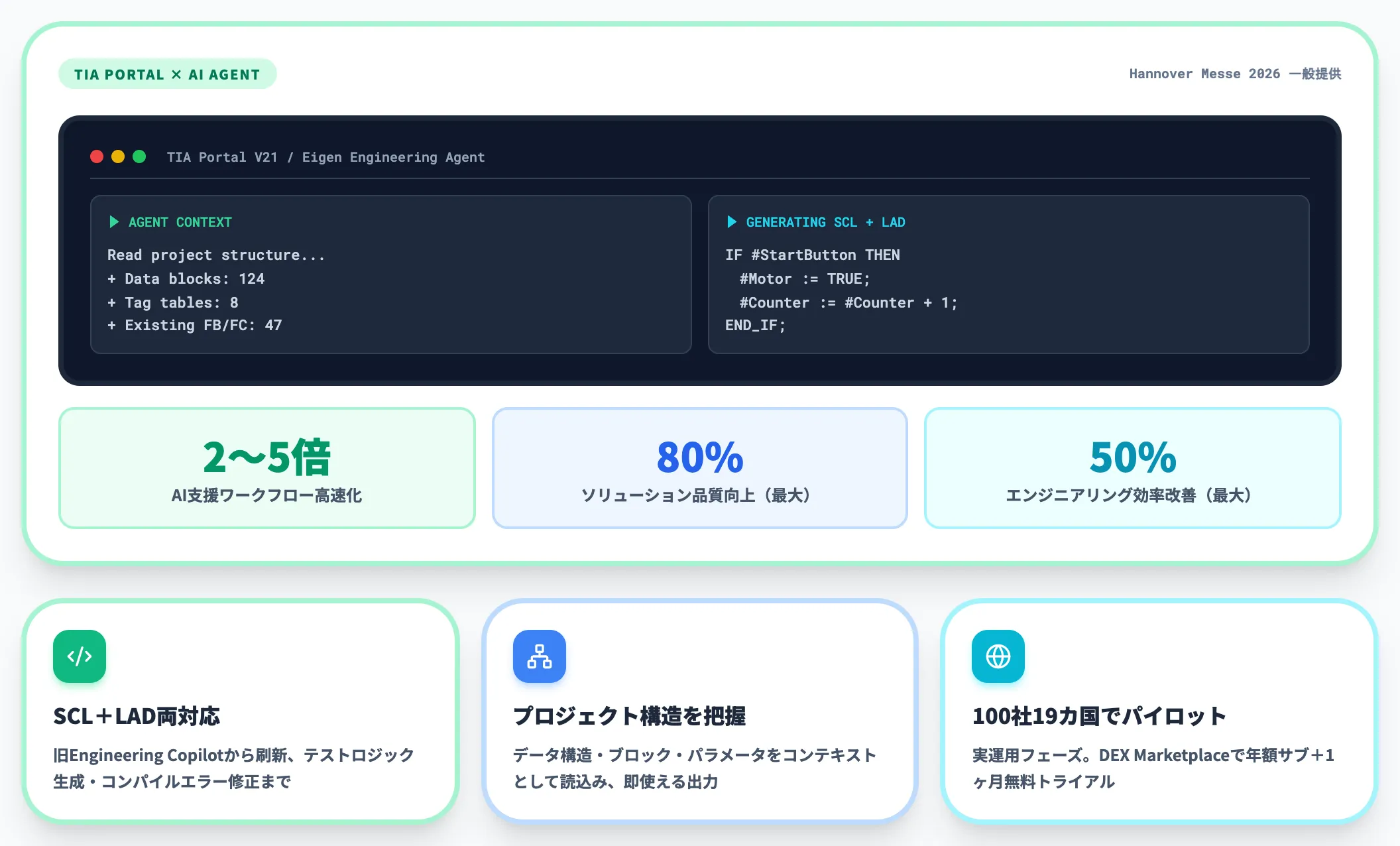Viewport: 1400px width, 846px height.
Task: Click the green window dot
Action: point(139,156)
